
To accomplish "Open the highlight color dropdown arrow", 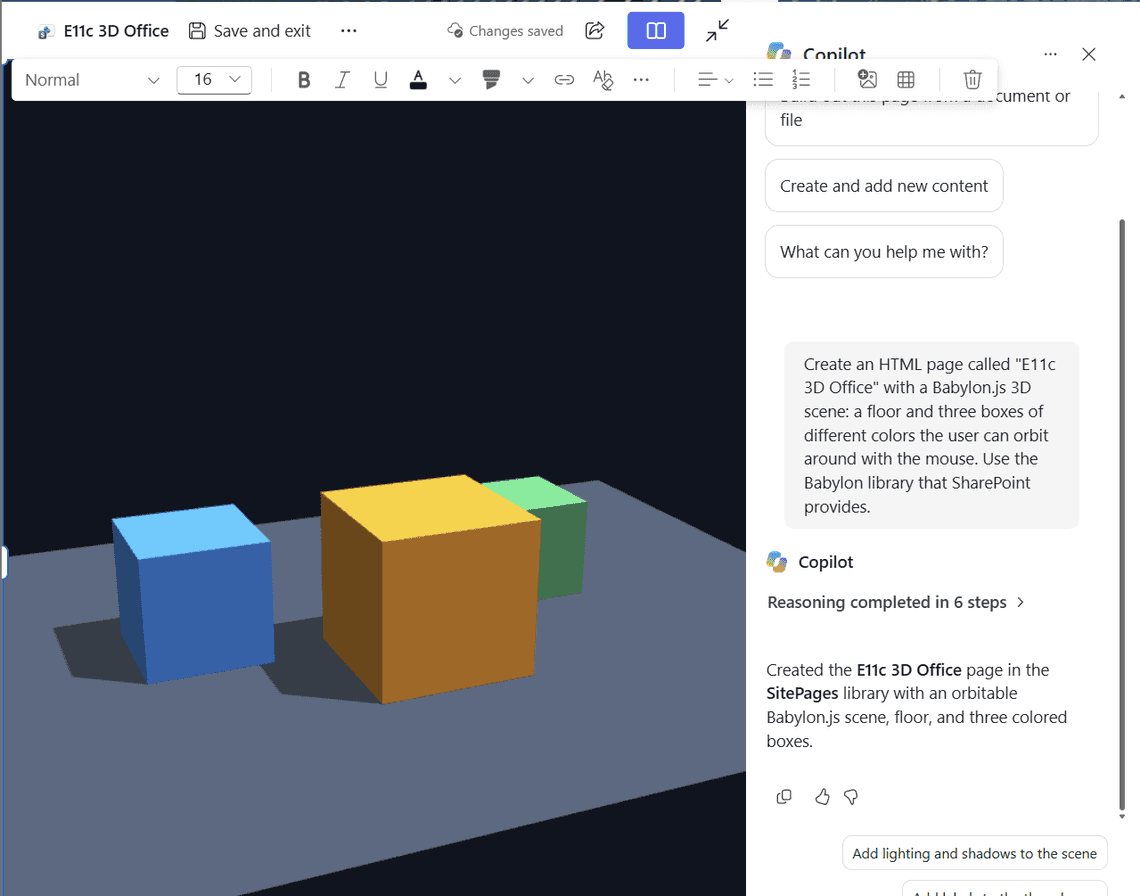I will 528,80.
